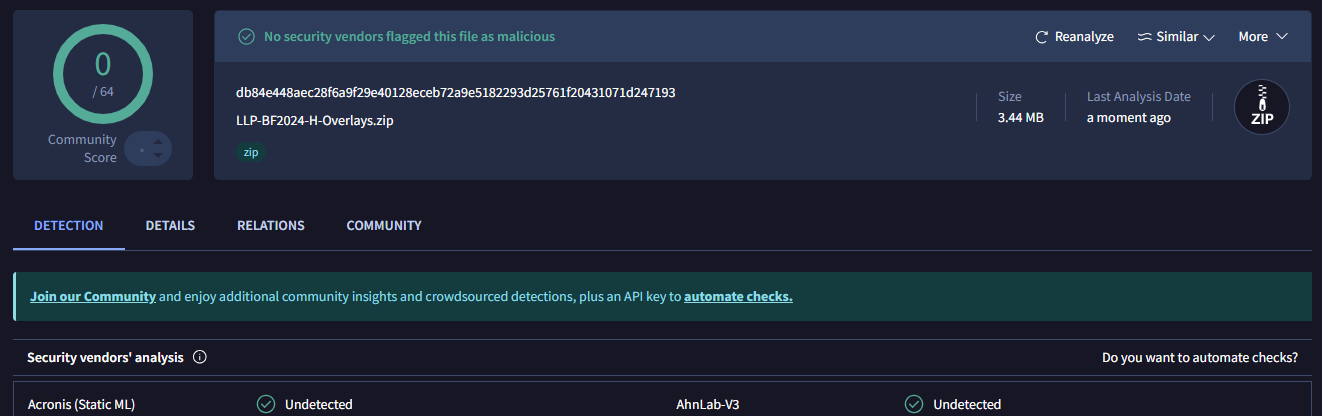Viewport: 1322px width, 416px height.
Task: Upvote the community score with the up arrow
Action: tap(158, 142)
